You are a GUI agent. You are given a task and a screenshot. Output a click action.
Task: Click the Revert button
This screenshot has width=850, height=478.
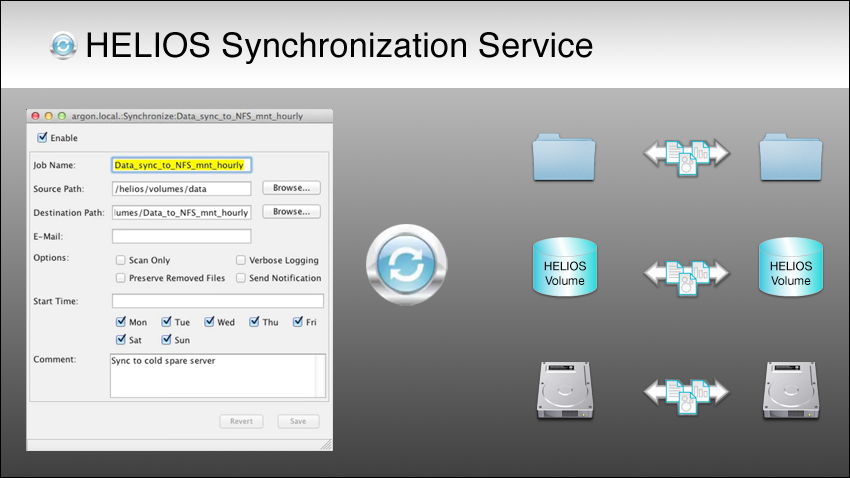(x=241, y=421)
